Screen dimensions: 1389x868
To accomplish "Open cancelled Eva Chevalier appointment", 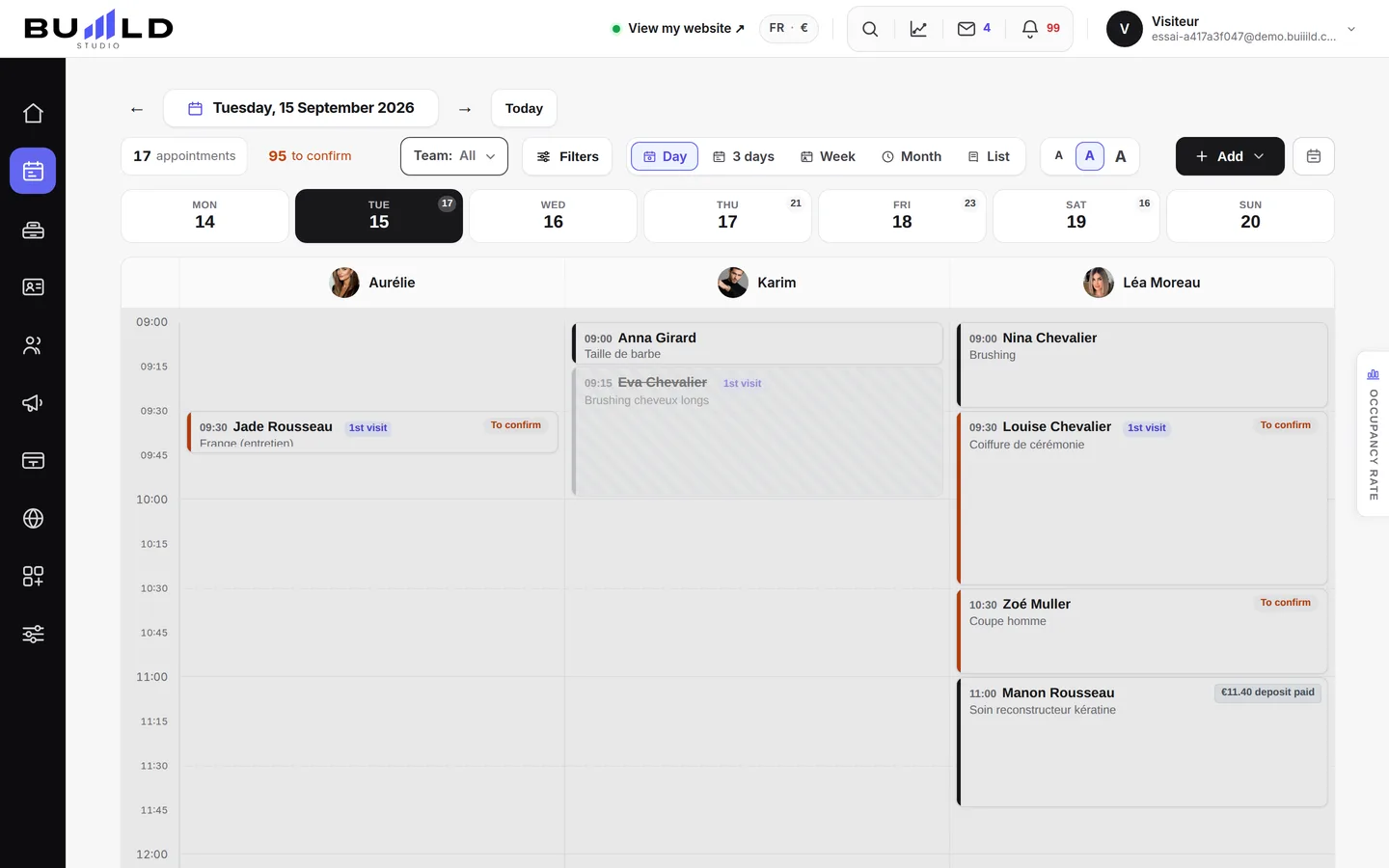I will pos(757,431).
